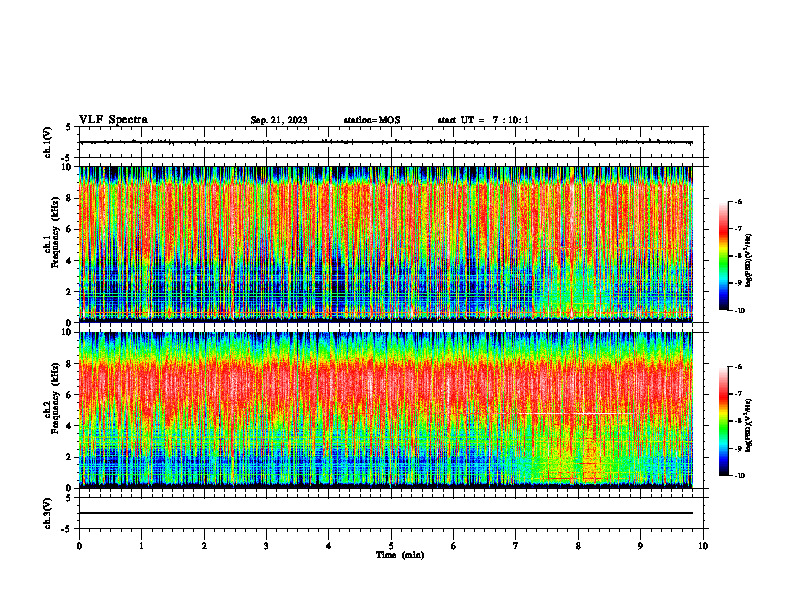The image size is (792, 612).
Task: Click the "-6" label on ch.1 colorbar
Action: click(737, 202)
